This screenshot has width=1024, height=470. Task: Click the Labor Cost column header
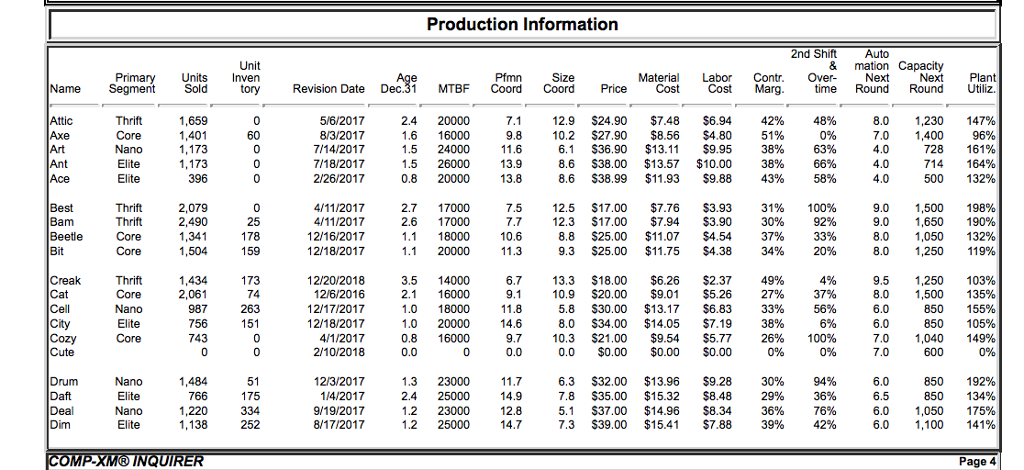point(718,83)
